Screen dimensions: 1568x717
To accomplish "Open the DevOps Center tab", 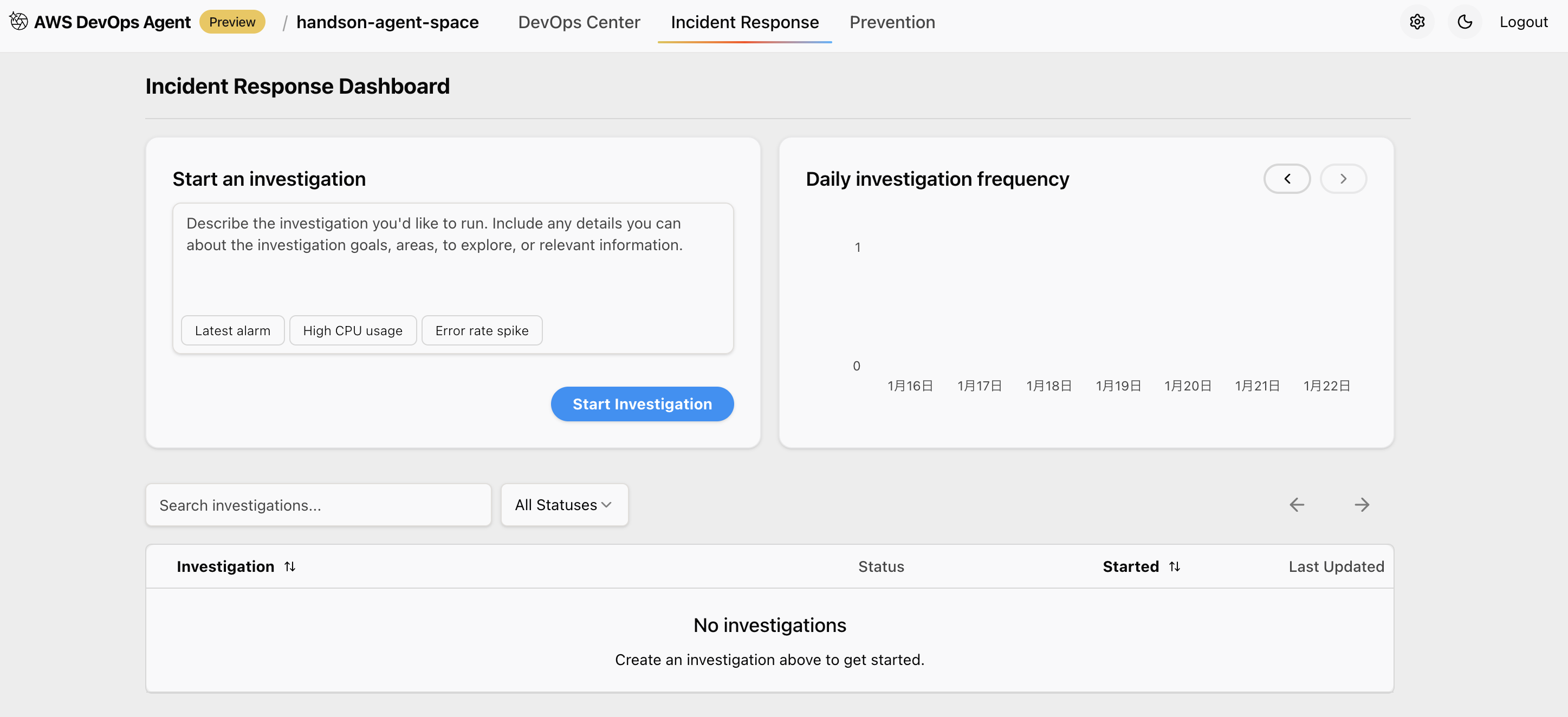I will coord(579,23).
